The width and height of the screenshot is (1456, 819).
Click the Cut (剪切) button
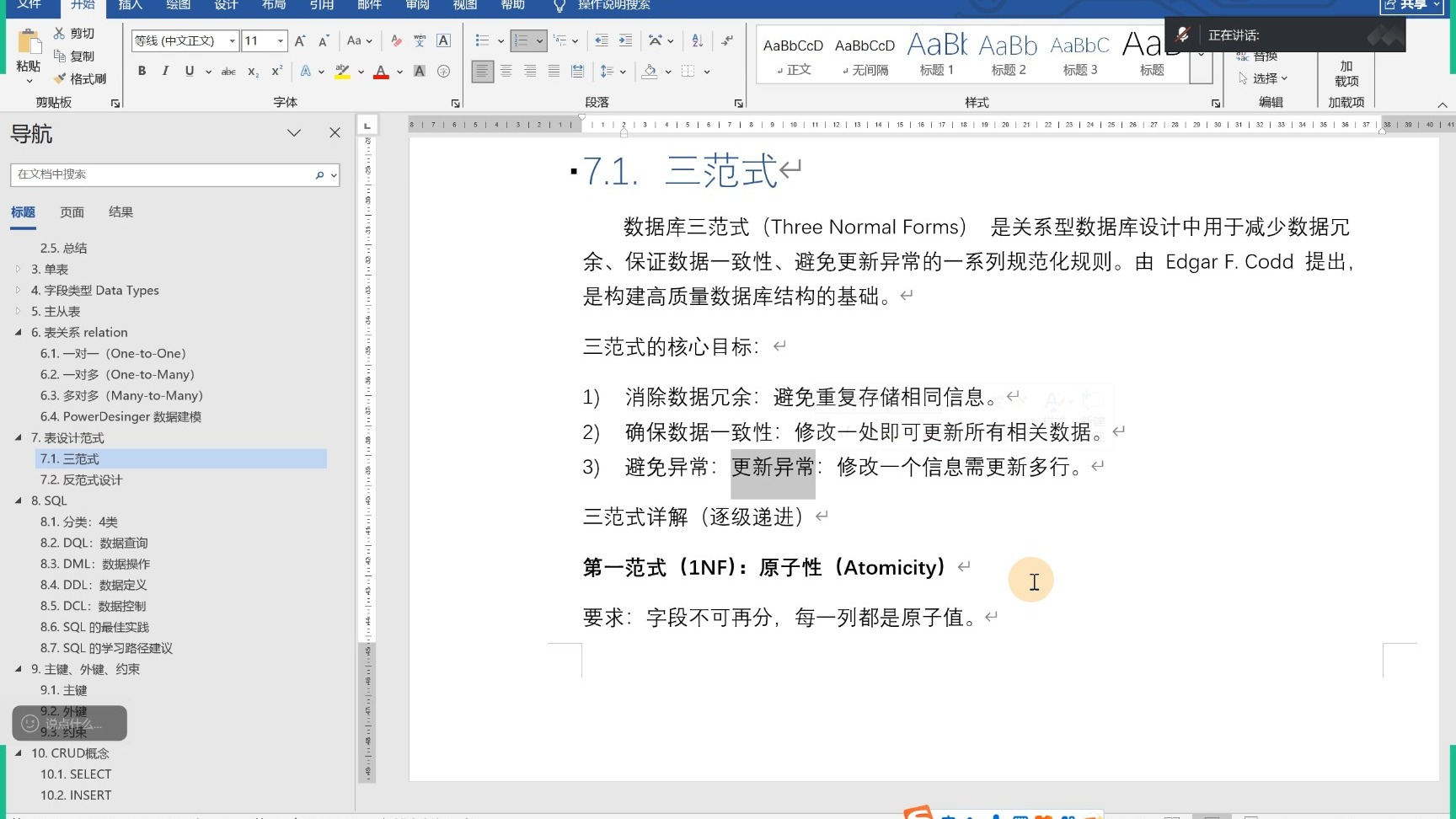pos(74,34)
